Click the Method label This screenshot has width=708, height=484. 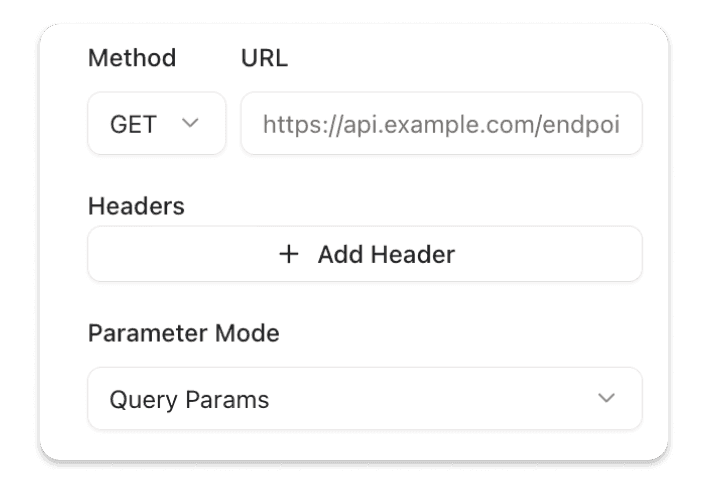pyautogui.click(x=132, y=58)
